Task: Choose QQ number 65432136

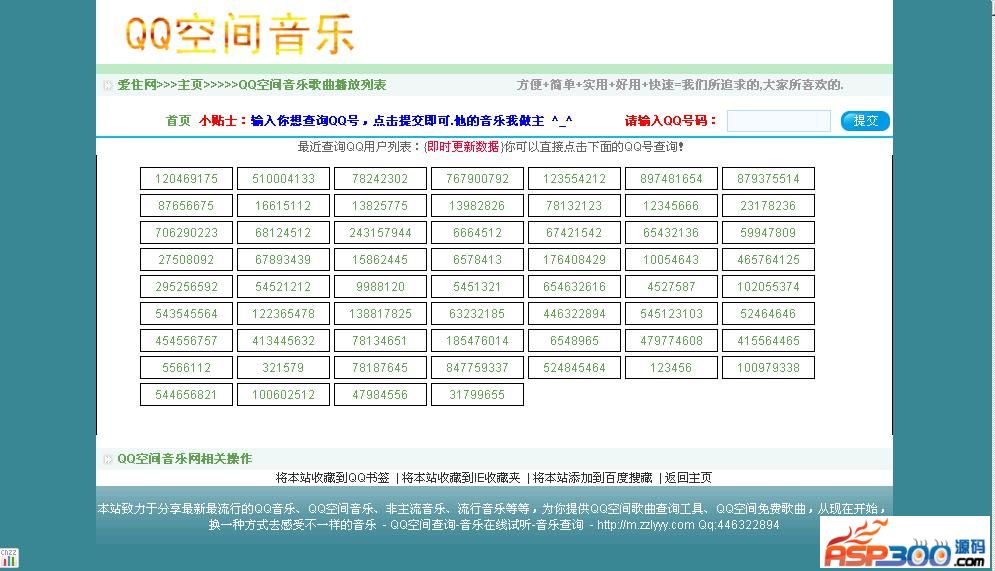Action: (672, 233)
